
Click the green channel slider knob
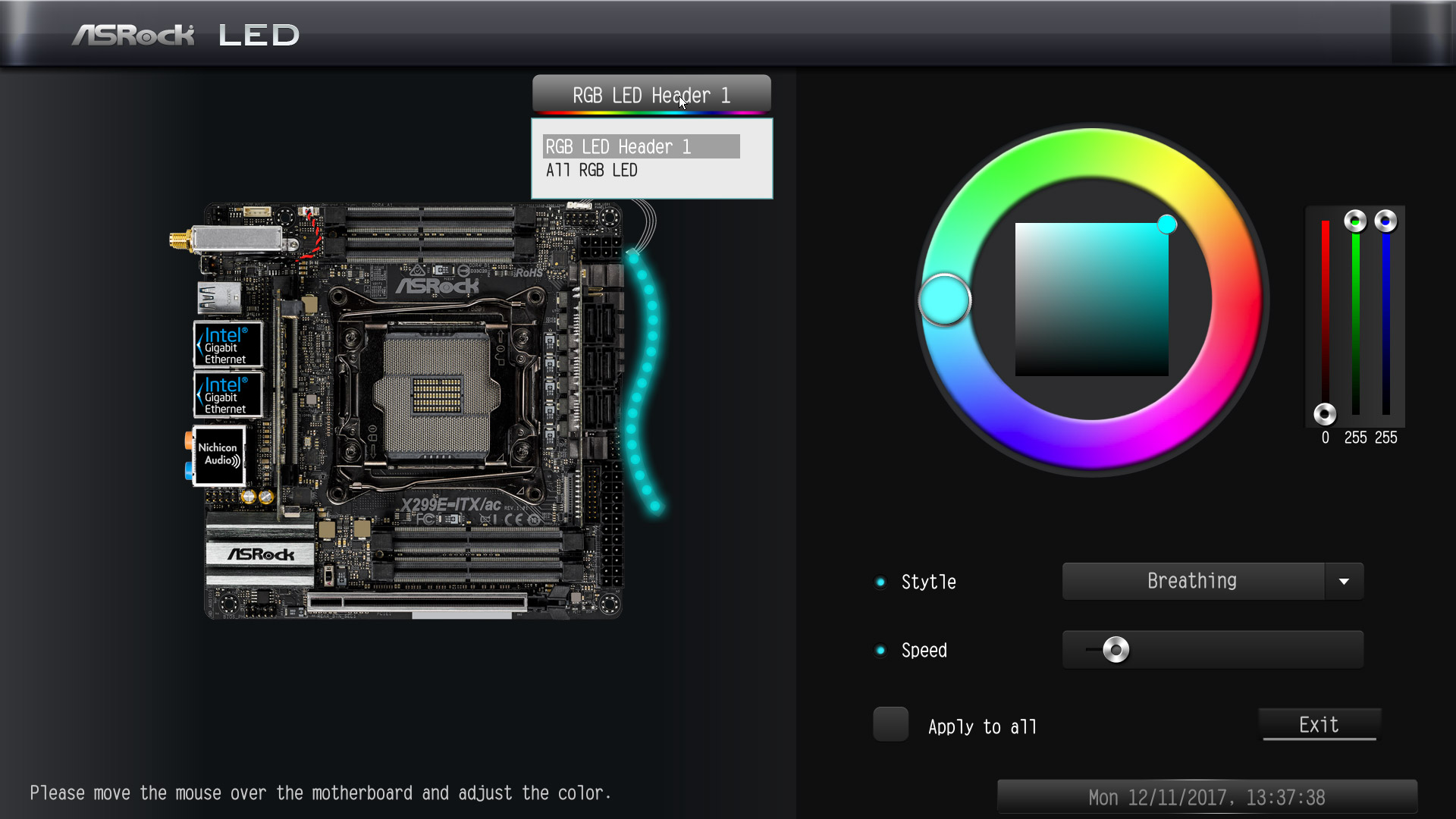click(1355, 221)
